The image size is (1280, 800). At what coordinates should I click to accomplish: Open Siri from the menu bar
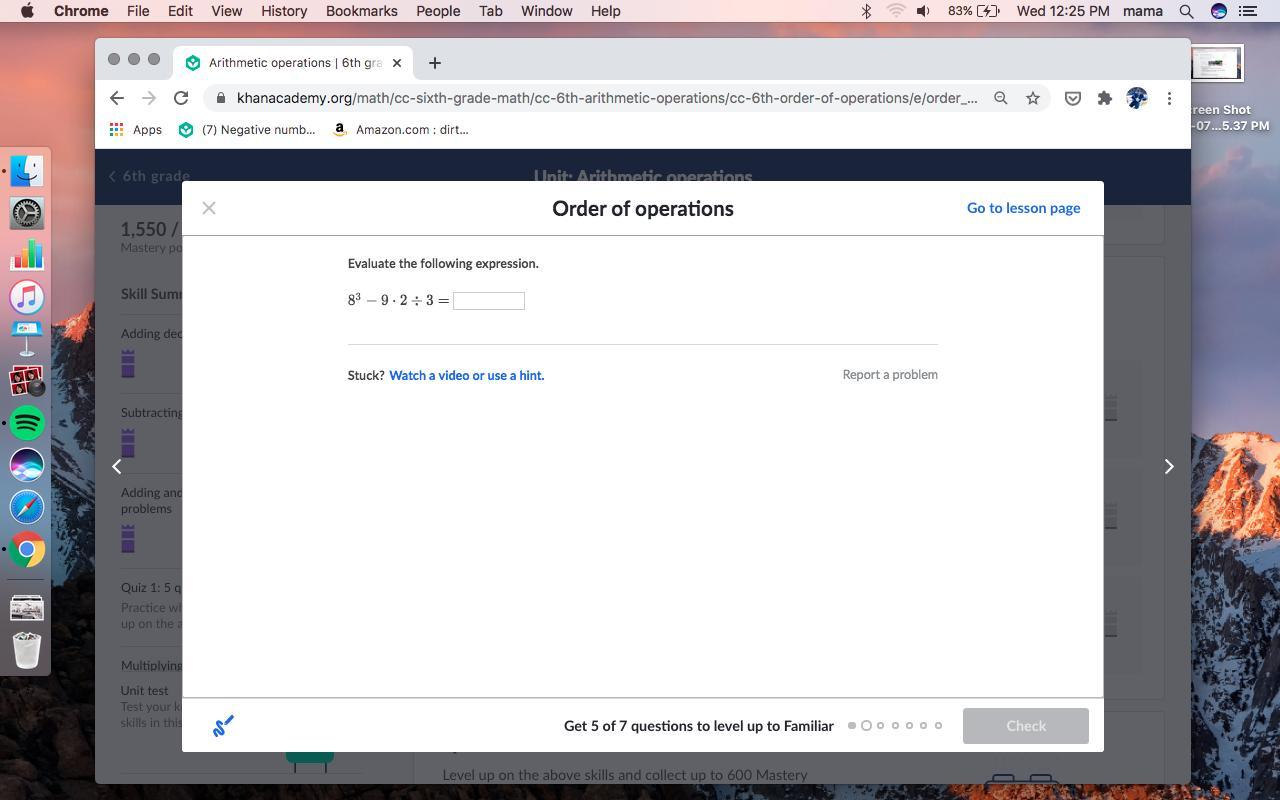(1219, 11)
